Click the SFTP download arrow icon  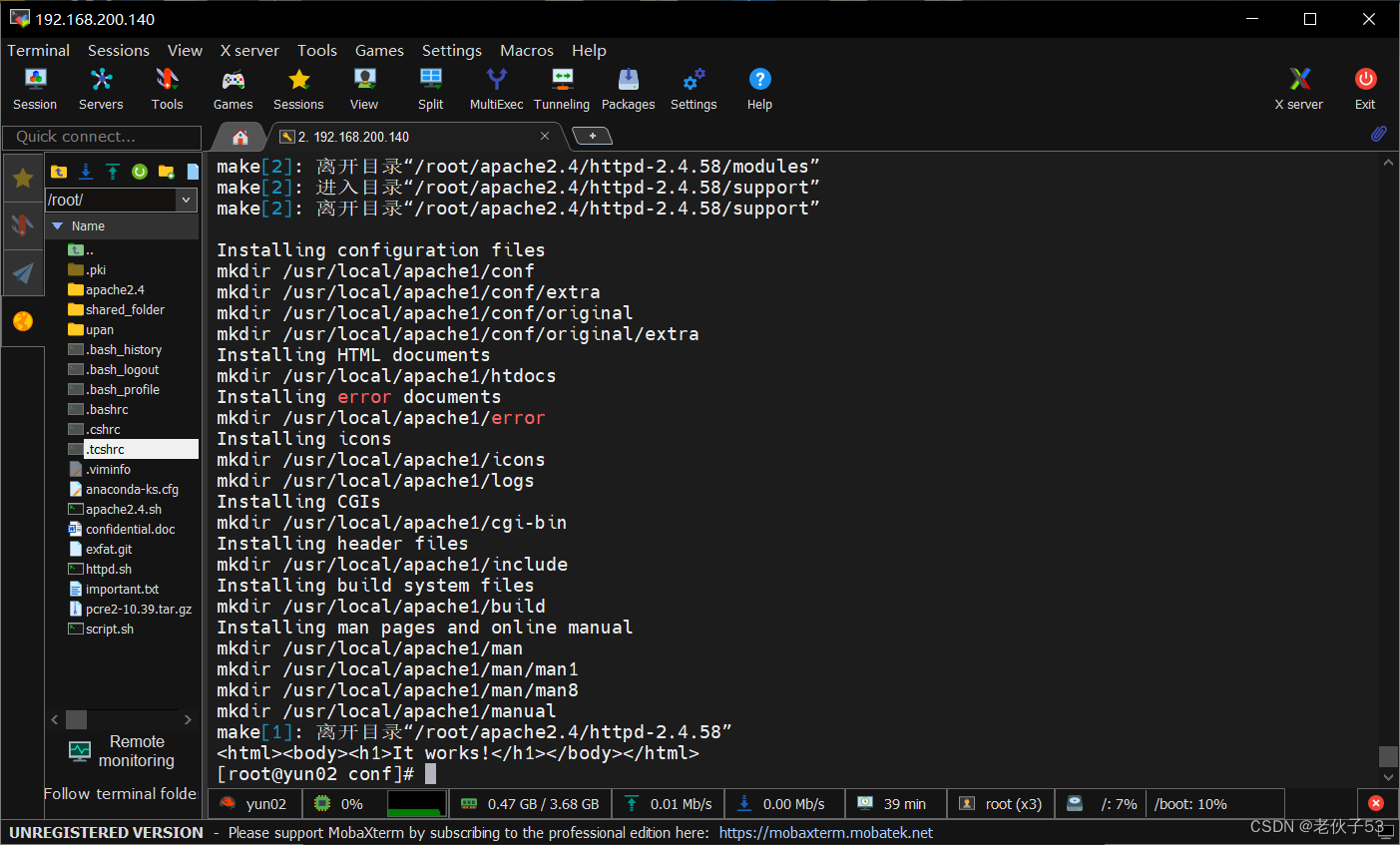coord(86,172)
